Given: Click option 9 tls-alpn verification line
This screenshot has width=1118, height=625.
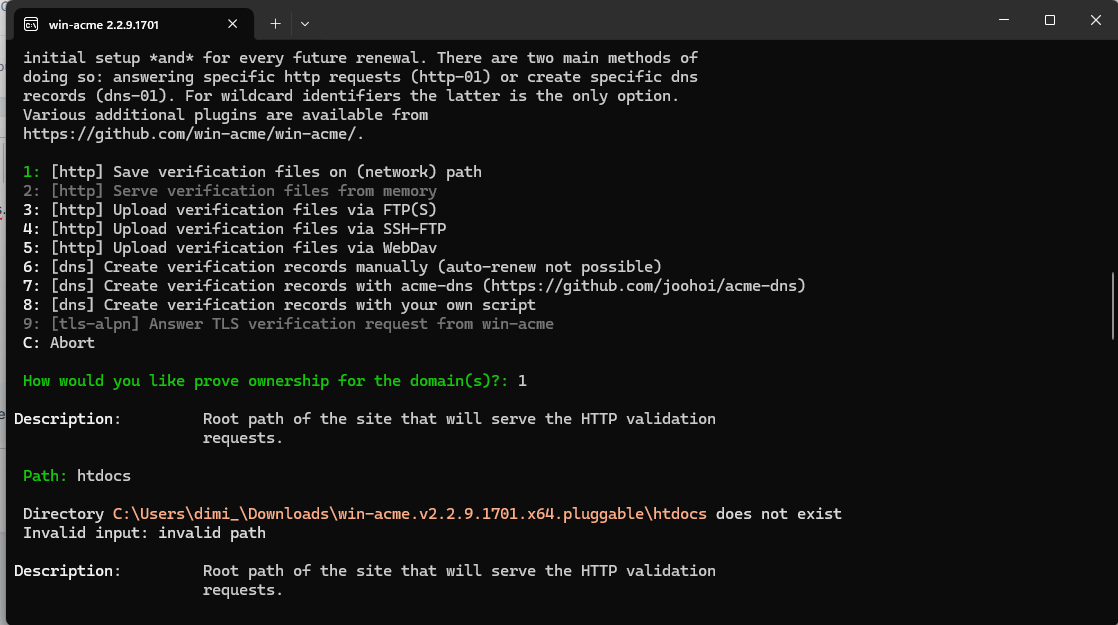Looking at the screenshot, I should coord(288,324).
